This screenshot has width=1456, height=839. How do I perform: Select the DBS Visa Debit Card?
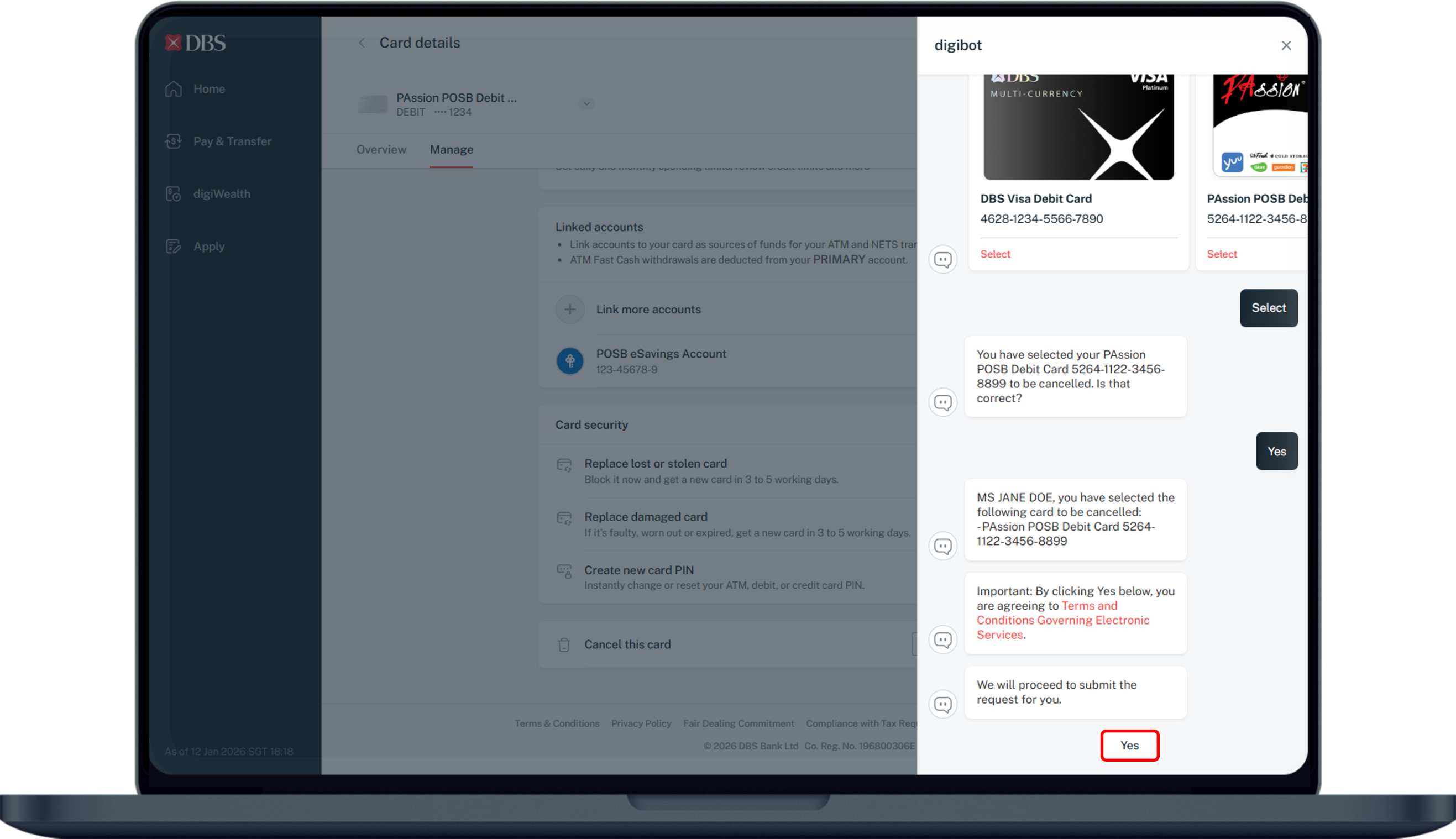pos(995,254)
